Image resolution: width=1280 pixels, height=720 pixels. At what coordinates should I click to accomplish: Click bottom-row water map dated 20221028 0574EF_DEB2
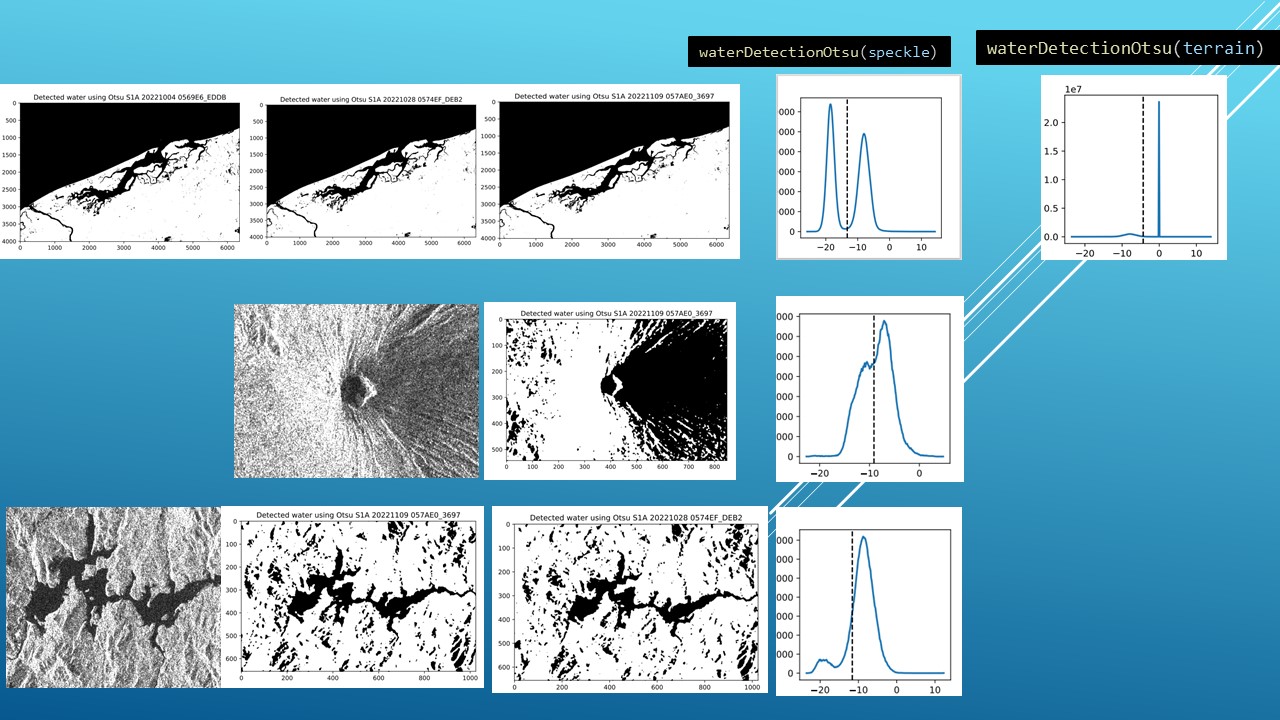[630, 597]
